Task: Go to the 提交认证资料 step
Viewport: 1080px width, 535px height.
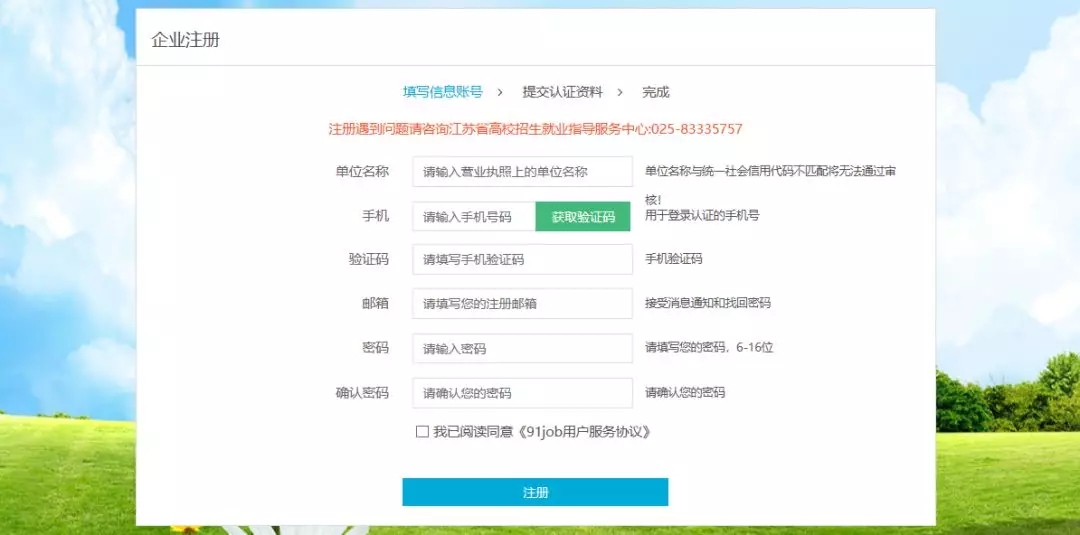Action: pyautogui.click(x=562, y=92)
